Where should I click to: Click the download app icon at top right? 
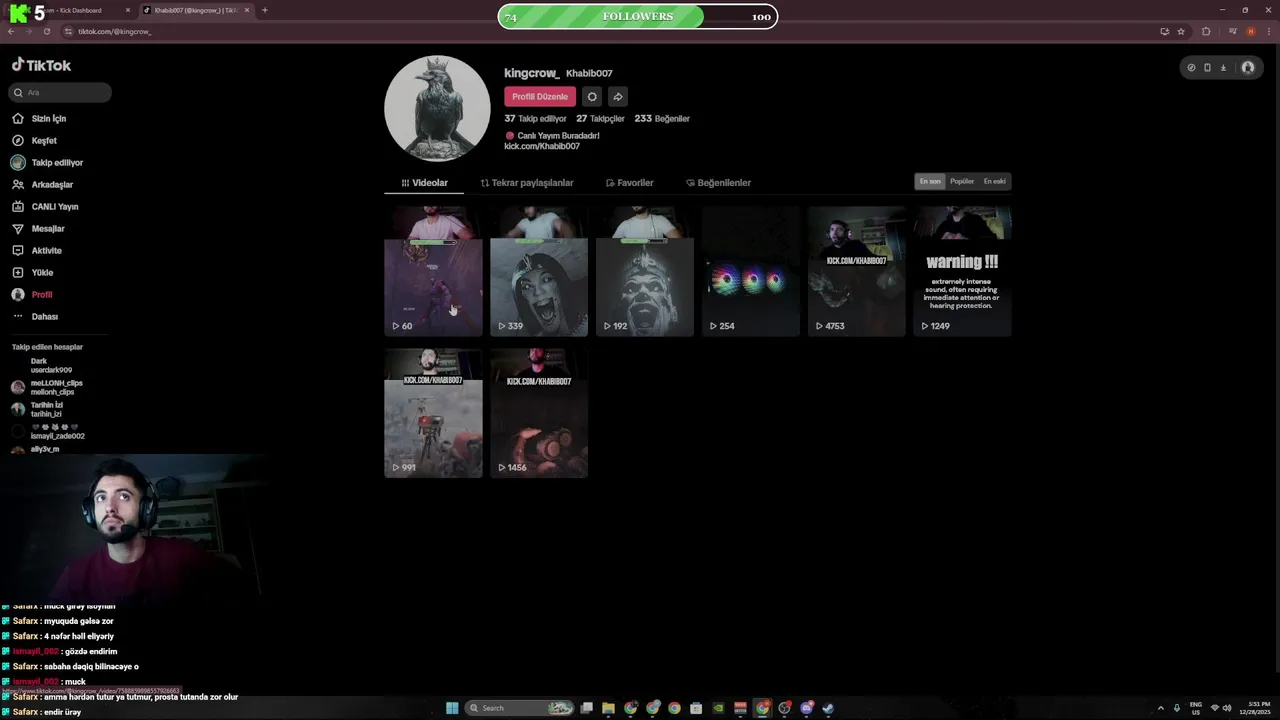point(1223,67)
